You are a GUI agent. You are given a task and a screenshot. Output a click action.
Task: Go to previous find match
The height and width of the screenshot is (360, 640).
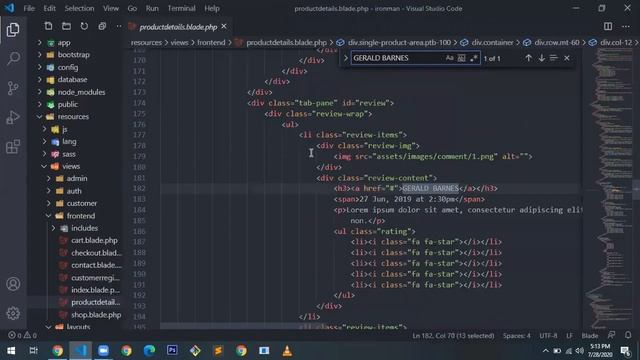click(x=529, y=58)
